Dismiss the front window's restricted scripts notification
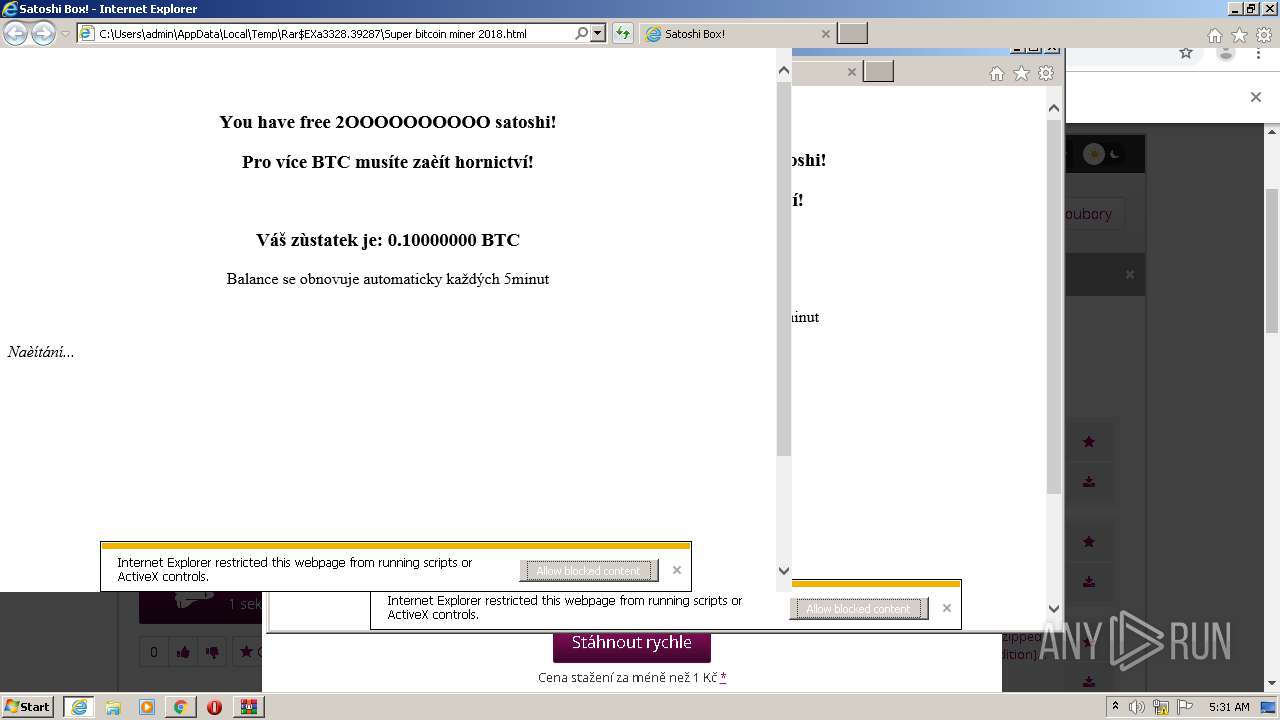 click(677, 570)
